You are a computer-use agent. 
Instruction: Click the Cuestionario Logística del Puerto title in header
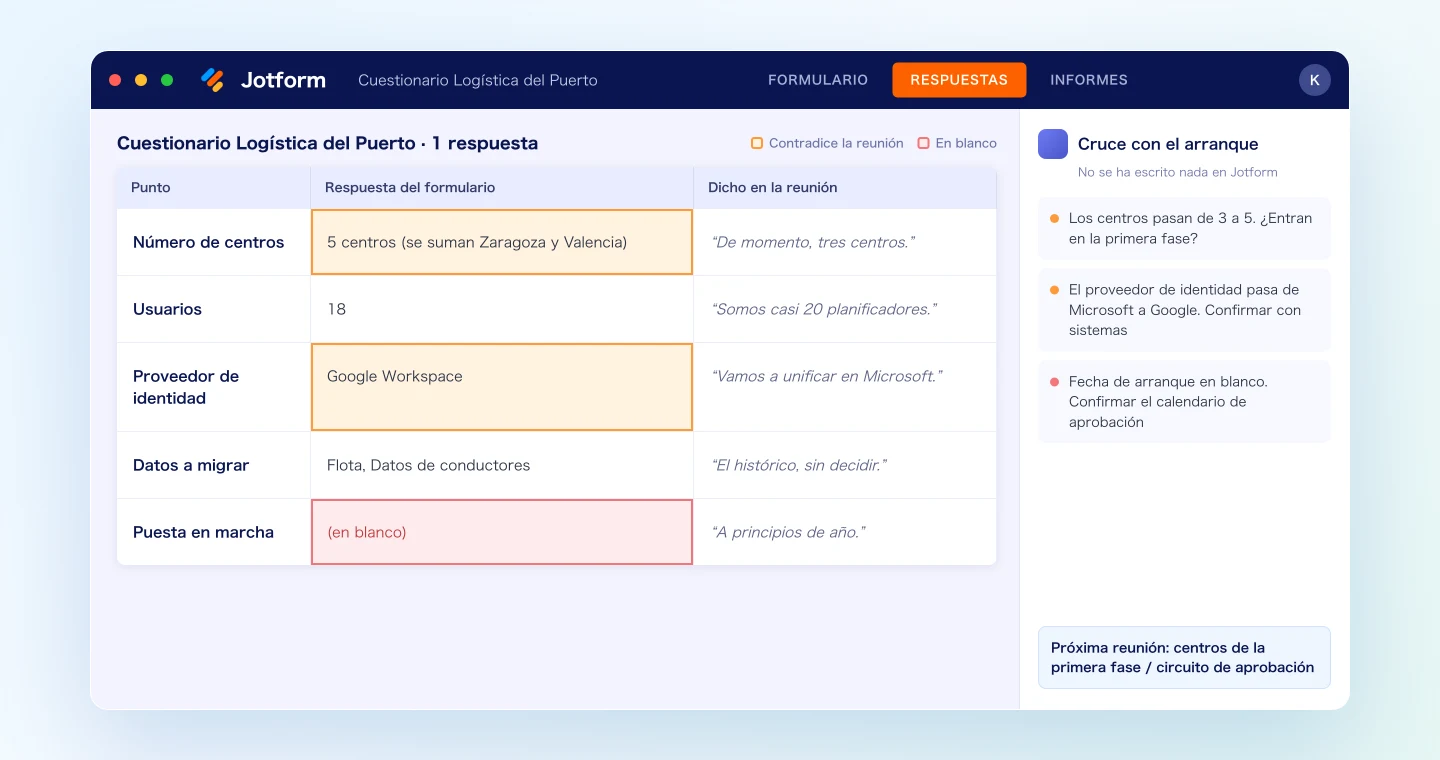click(x=478, y=80)
